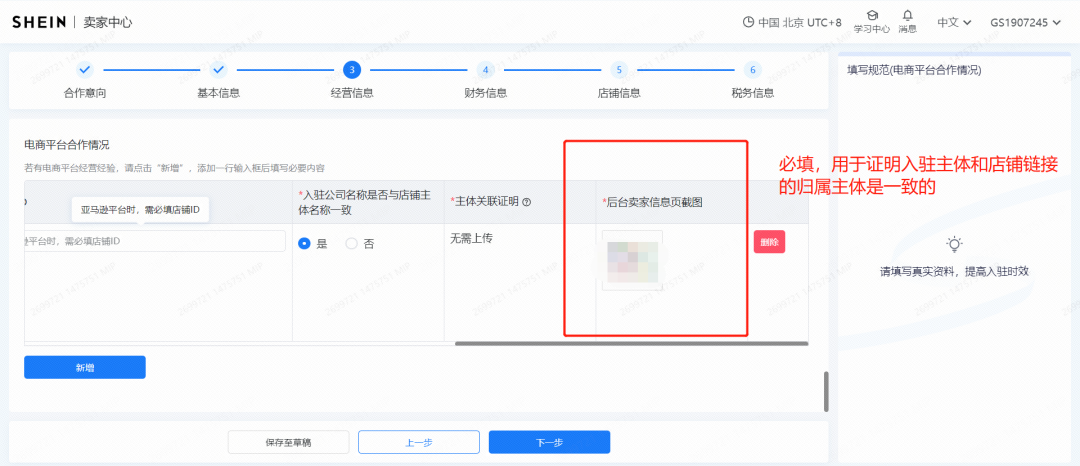Go to step 5 店铺信息
The height and width of the screenshot is (466, 1080).
[x=619, y=69]
